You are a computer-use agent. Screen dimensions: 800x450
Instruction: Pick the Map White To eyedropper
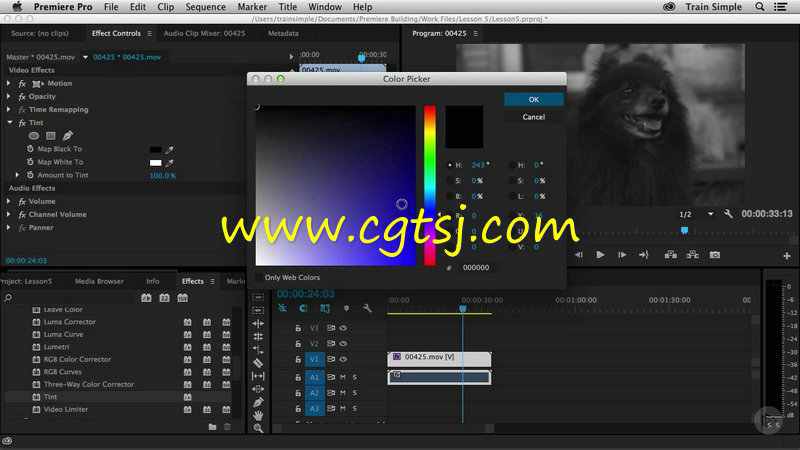169,163
